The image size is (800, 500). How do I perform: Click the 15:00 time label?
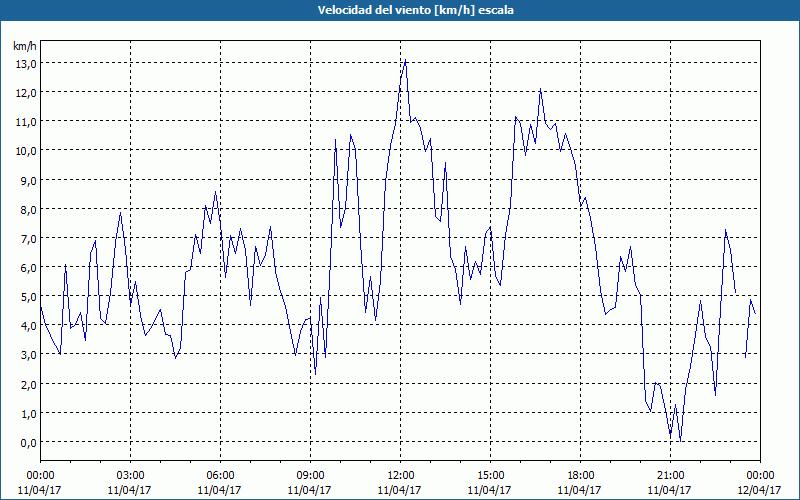click(x=490, y=476)
